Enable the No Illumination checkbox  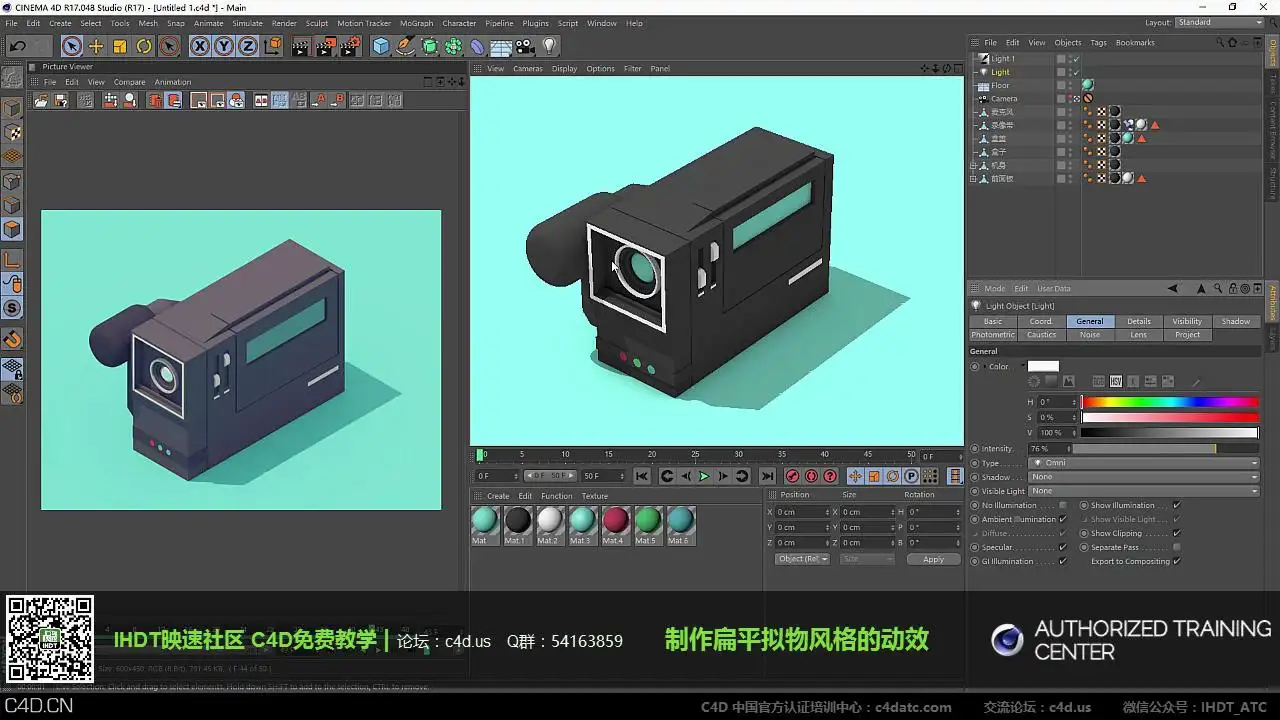click(1062, 505)
